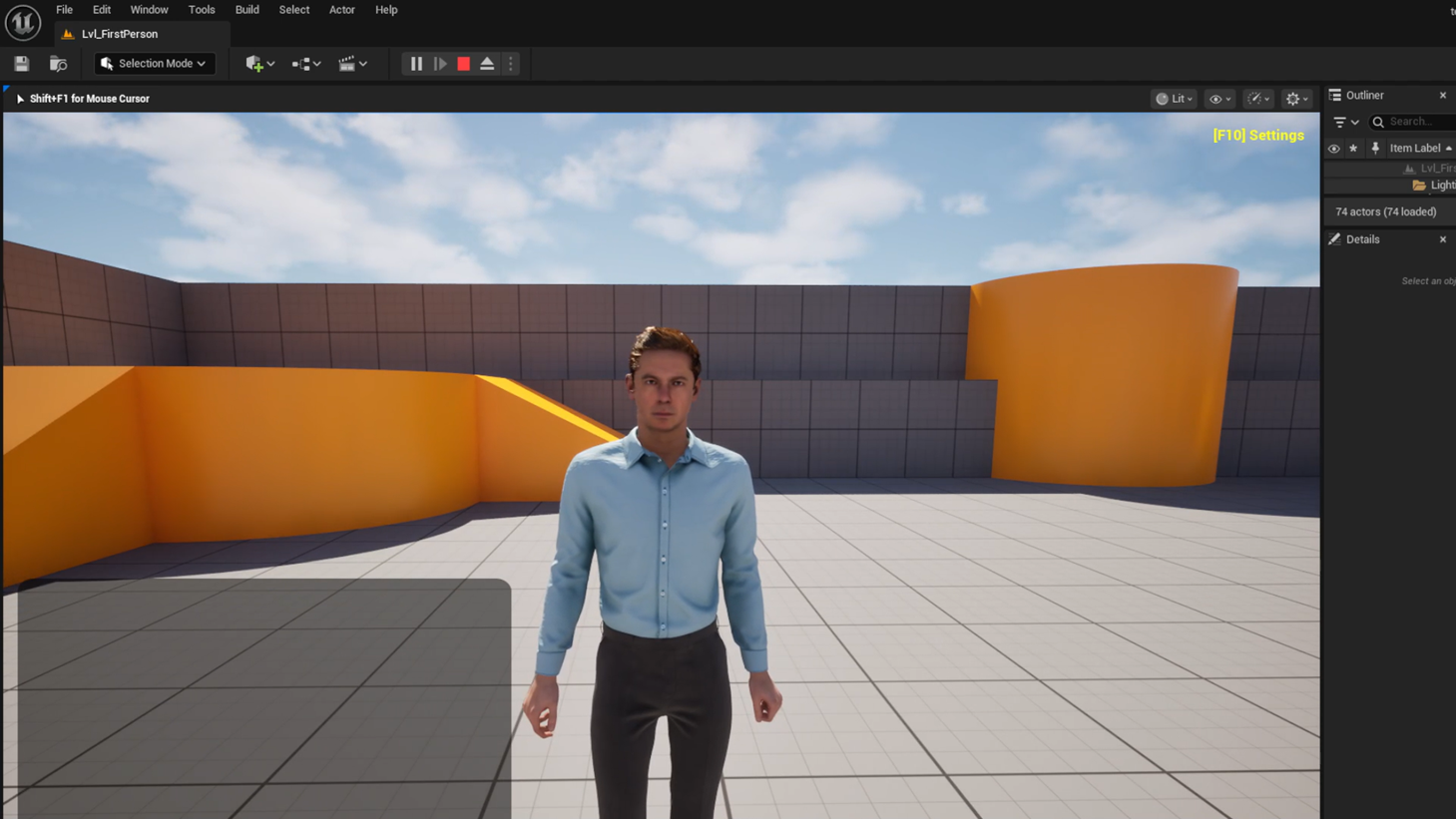1456x819 pixels.
Task: Open the viewport Show flags eye dropdown
Action: tap(1219, 99)
